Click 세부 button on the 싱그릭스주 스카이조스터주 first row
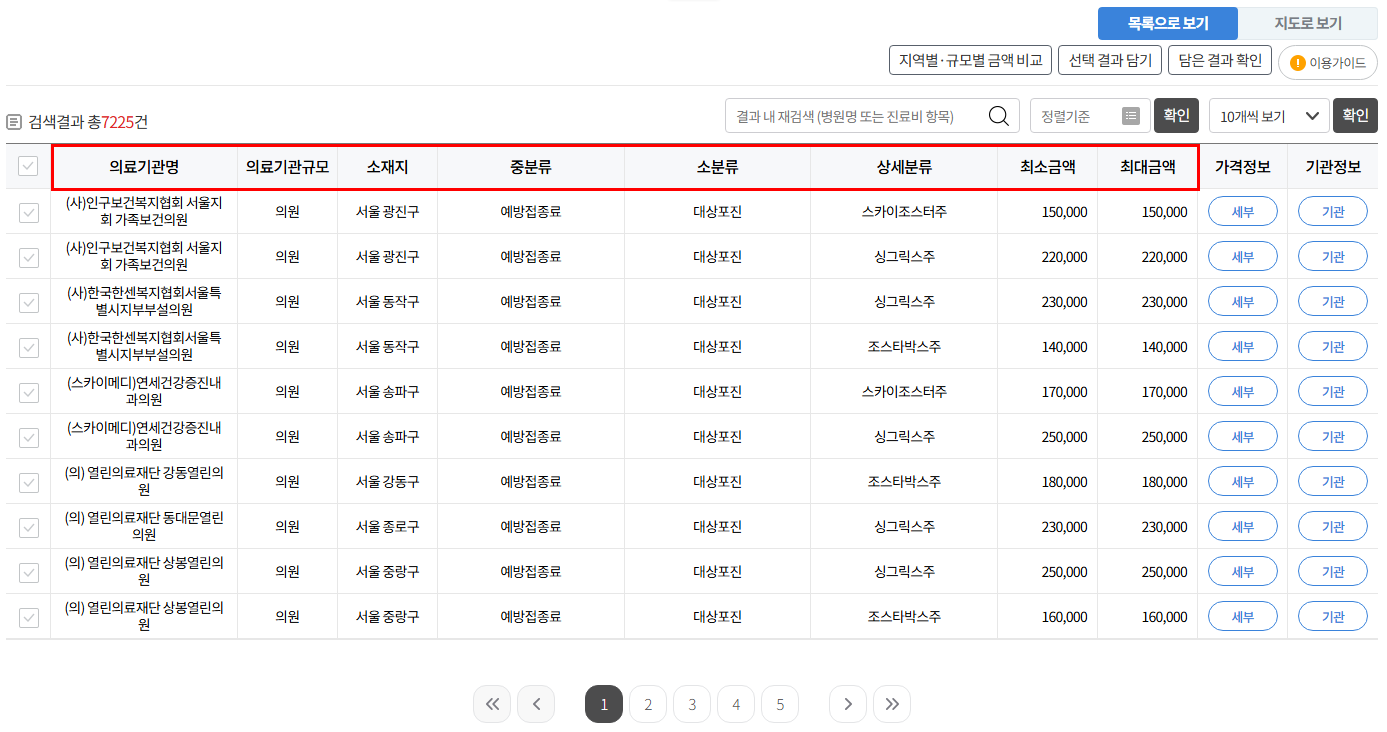 pos(1243,211)
